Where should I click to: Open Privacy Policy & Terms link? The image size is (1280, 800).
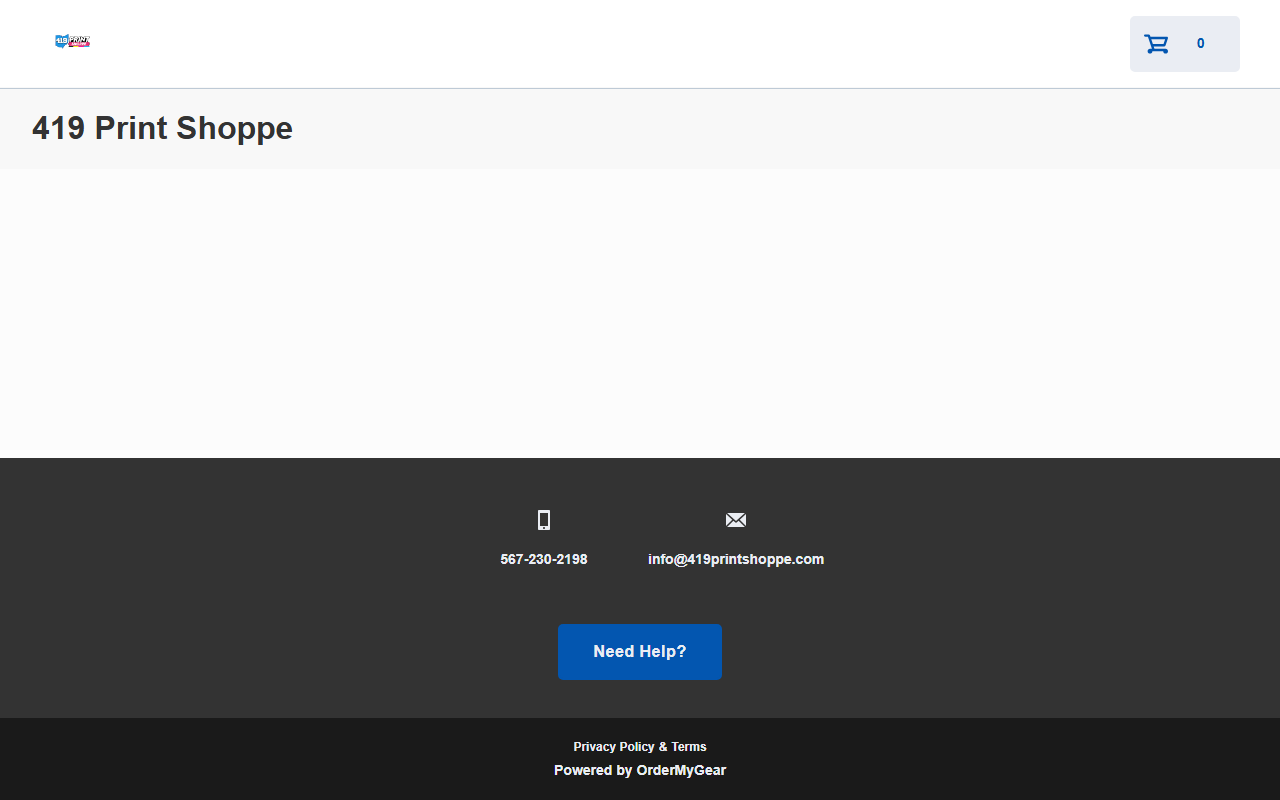[640, 747]
